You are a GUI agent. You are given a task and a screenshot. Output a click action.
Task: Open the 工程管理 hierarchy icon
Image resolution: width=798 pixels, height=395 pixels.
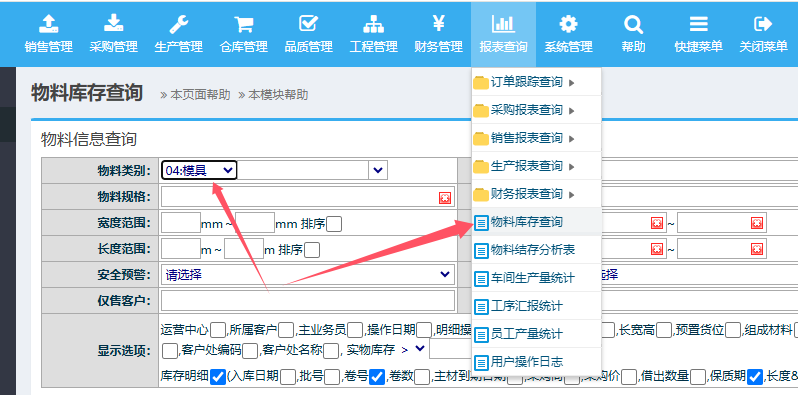[x=374, y=23]
